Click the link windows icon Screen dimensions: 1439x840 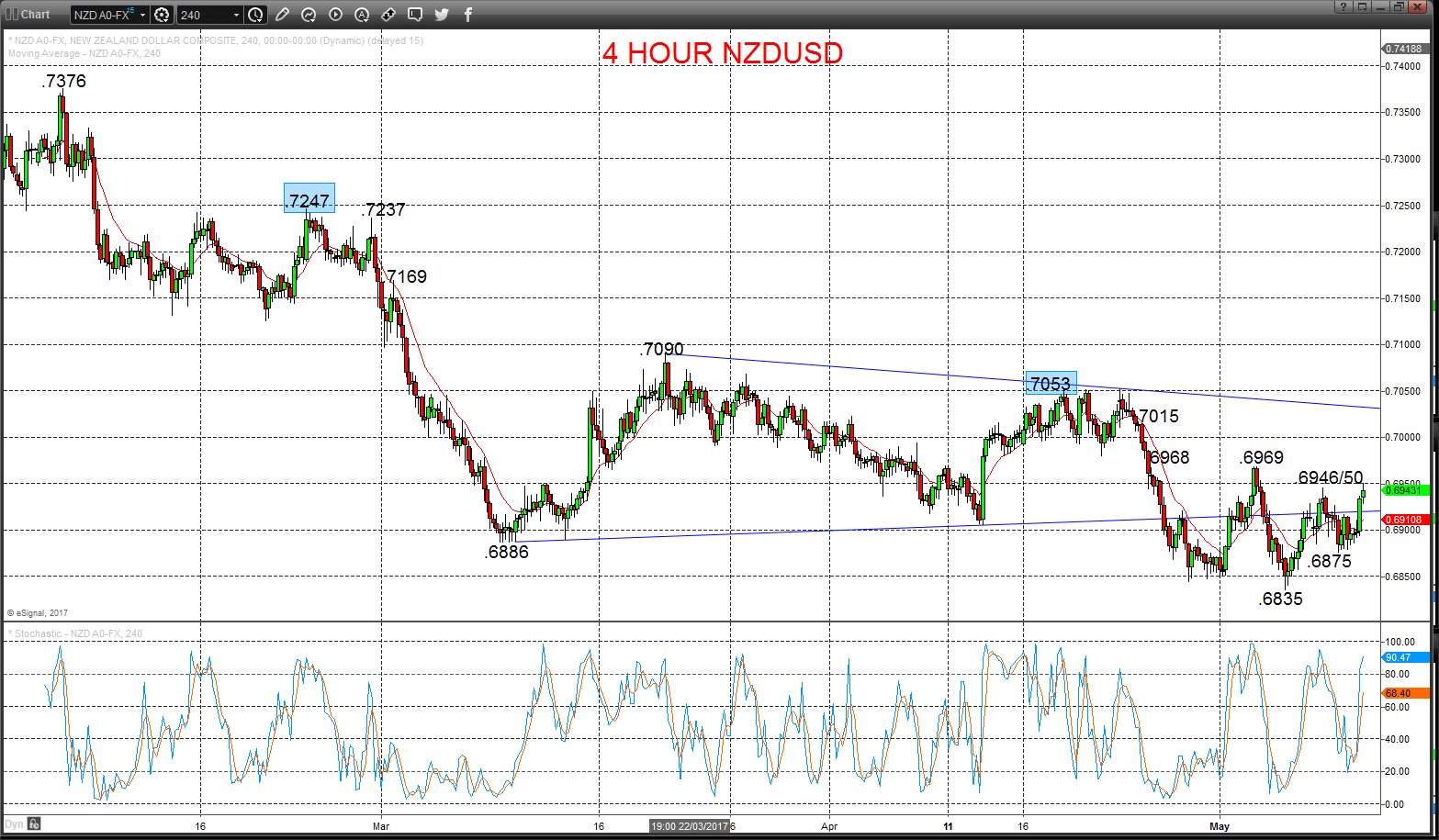click(388, 15)
